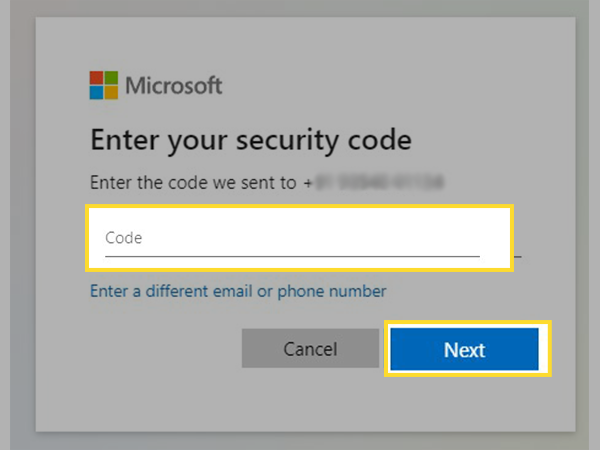Click the blurred phone number text
The image size is (600, 450).
click(x=379, y=182)
